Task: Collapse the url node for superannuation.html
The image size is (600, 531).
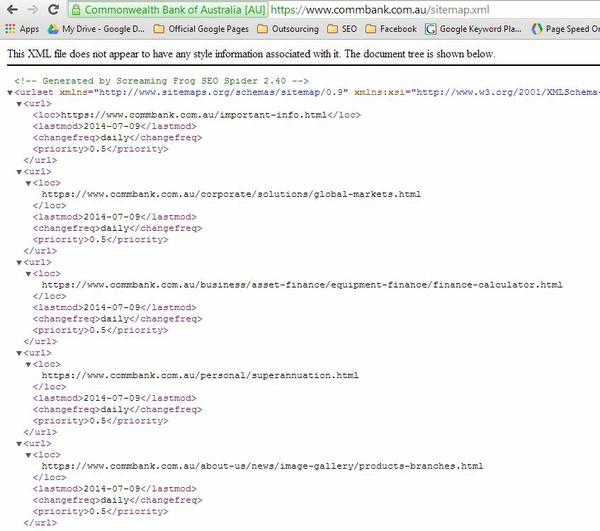Action: [x=19, y=353]
